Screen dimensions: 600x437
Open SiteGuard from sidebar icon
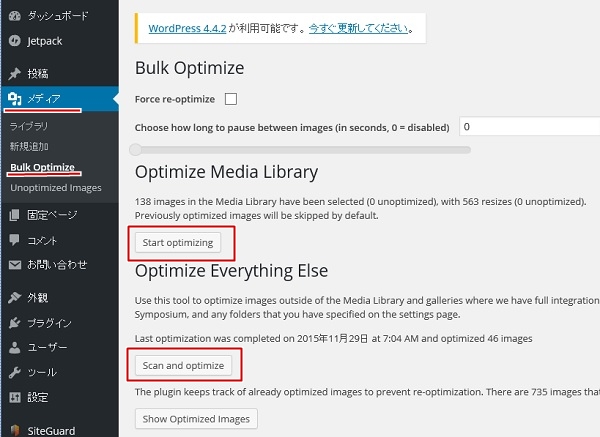pos(15,430)
